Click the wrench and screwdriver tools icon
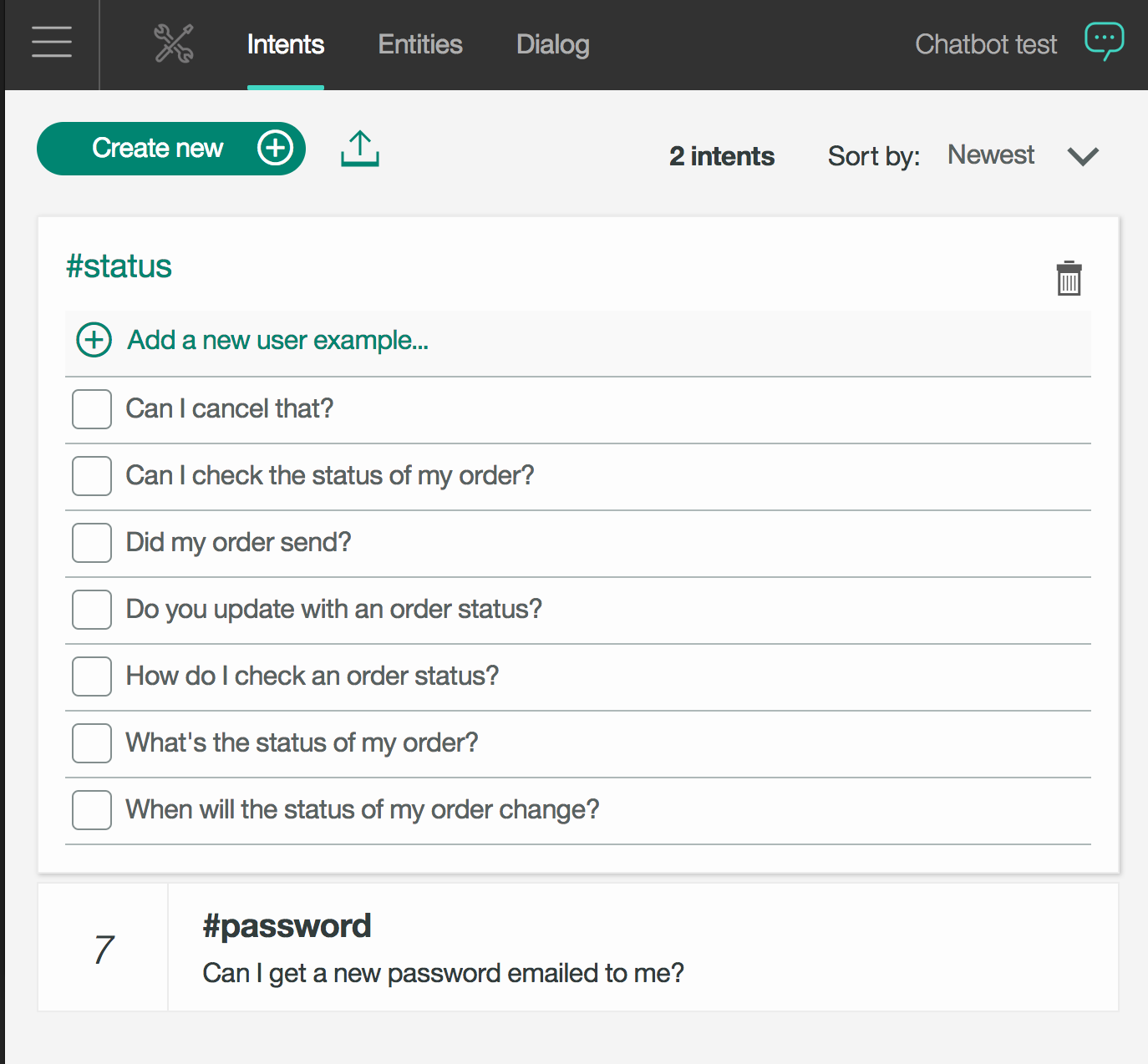This screenshot has width=1148, height=1064. pyautogui.click(x=174, y=43)
